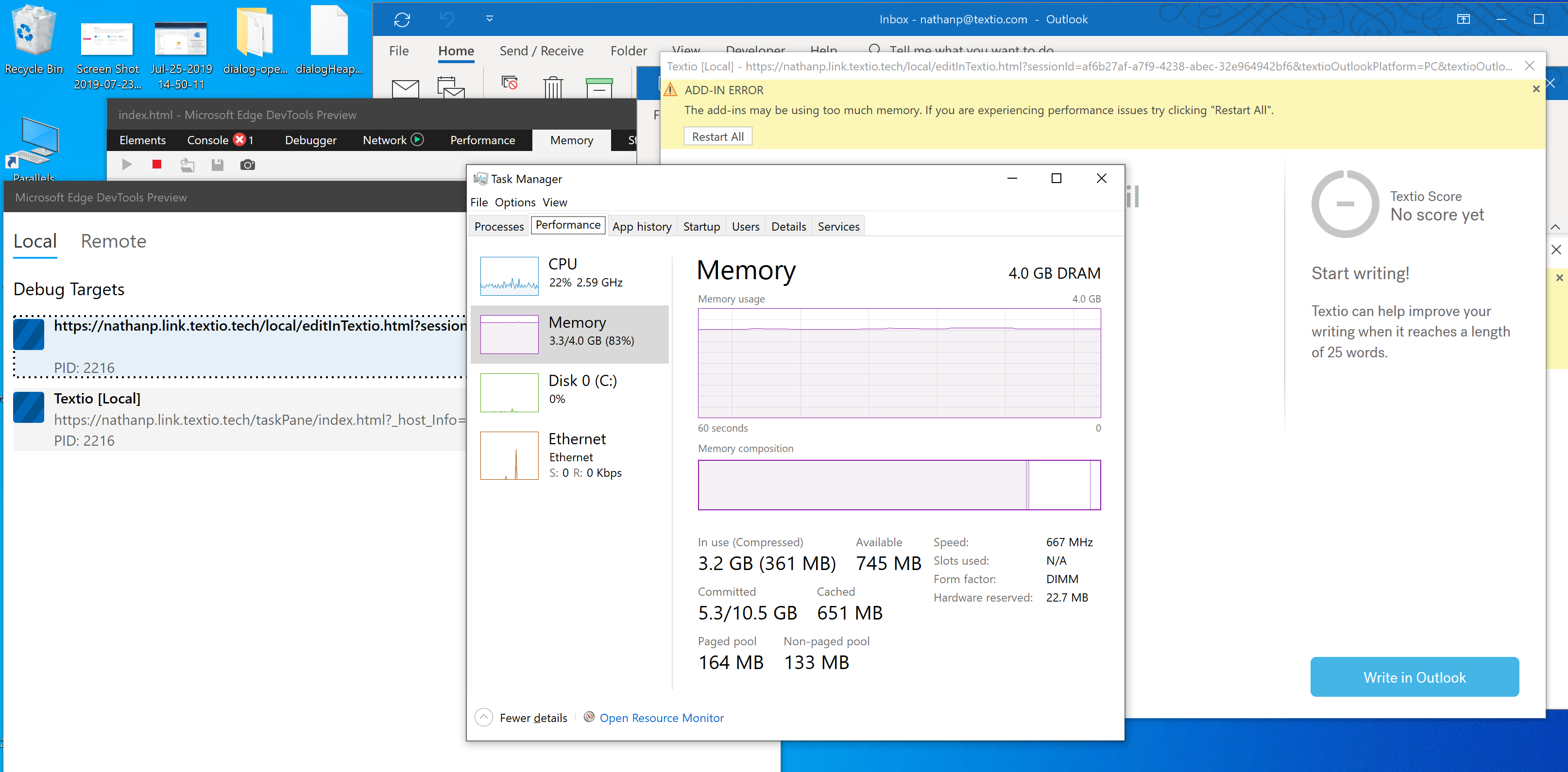Screen dimensions: 1568x772
Task: Click the Outlook Send/Receive sync icon
Action: coord(402,19)
